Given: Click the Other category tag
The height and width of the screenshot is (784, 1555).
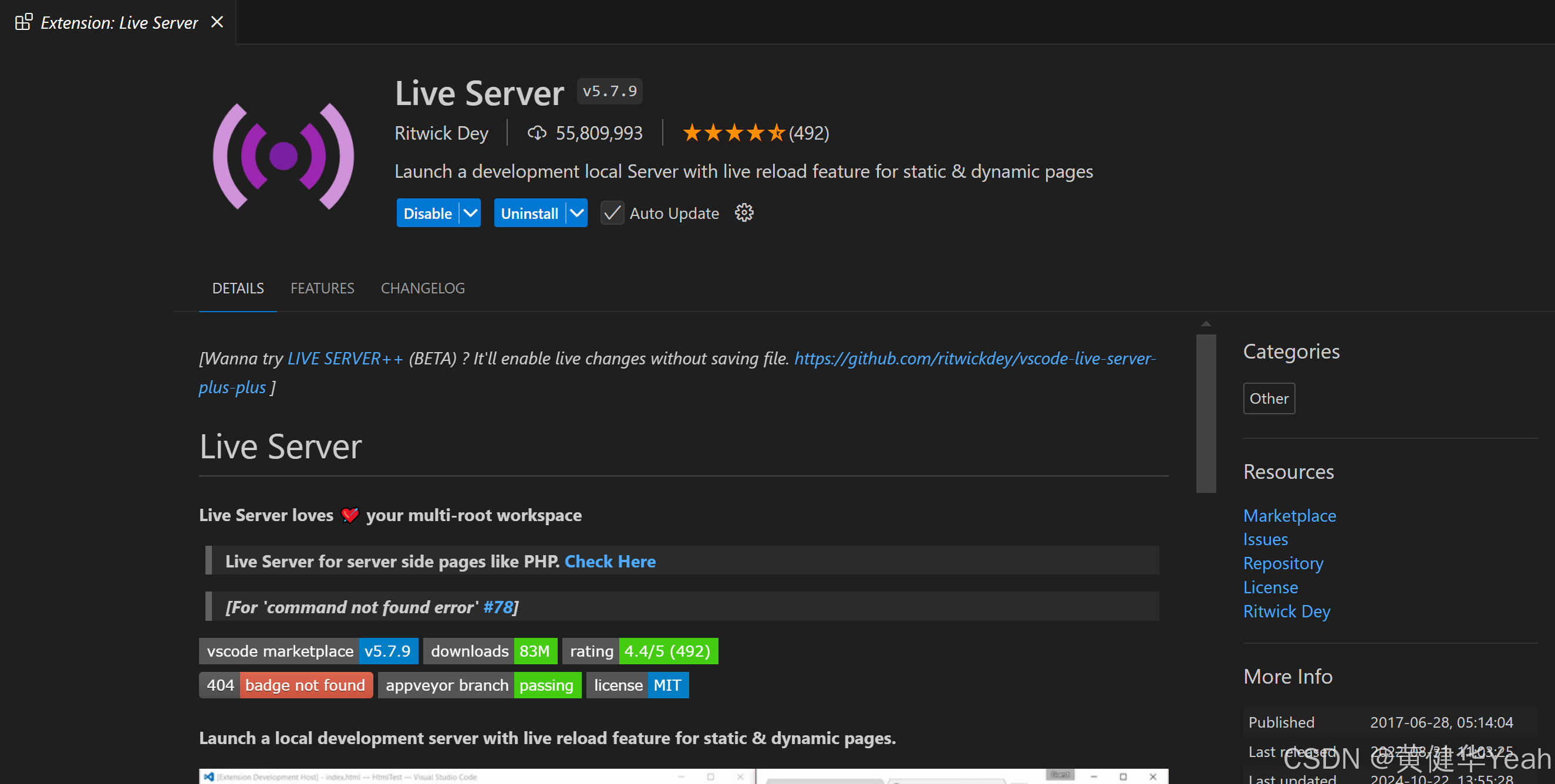Looking at the screenshot, I should (x=1269, y=398).
